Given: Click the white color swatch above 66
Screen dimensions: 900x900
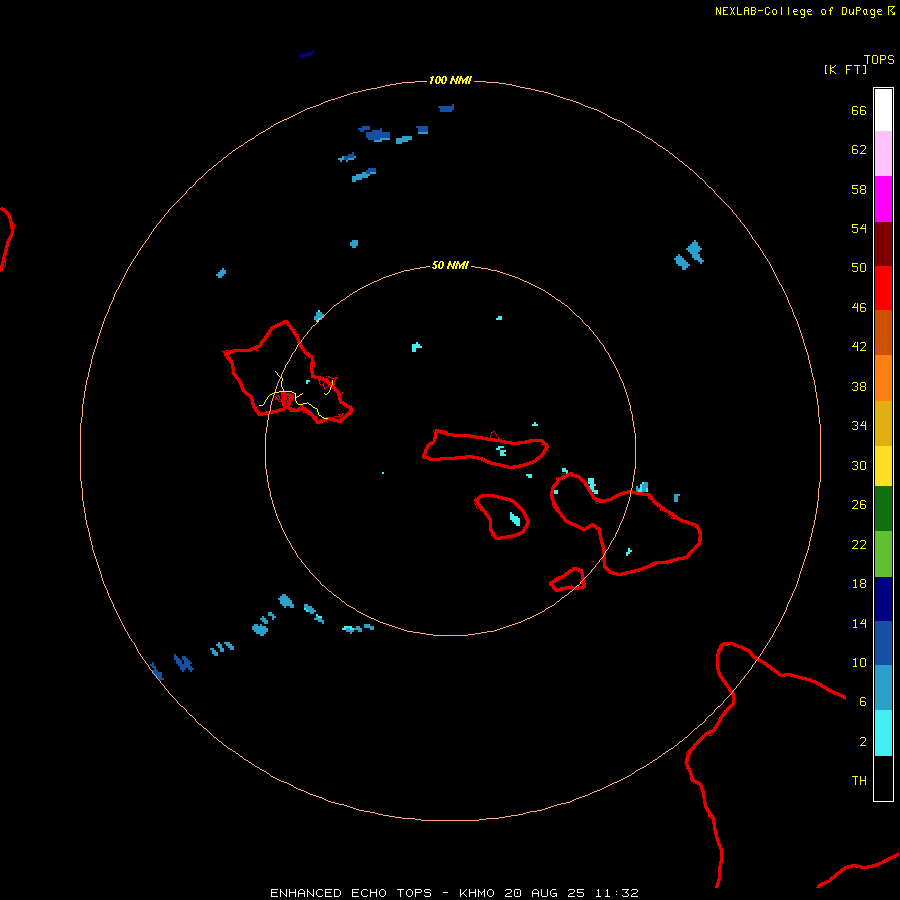Looking at the screenshot, I should click(x=883, y=110).
